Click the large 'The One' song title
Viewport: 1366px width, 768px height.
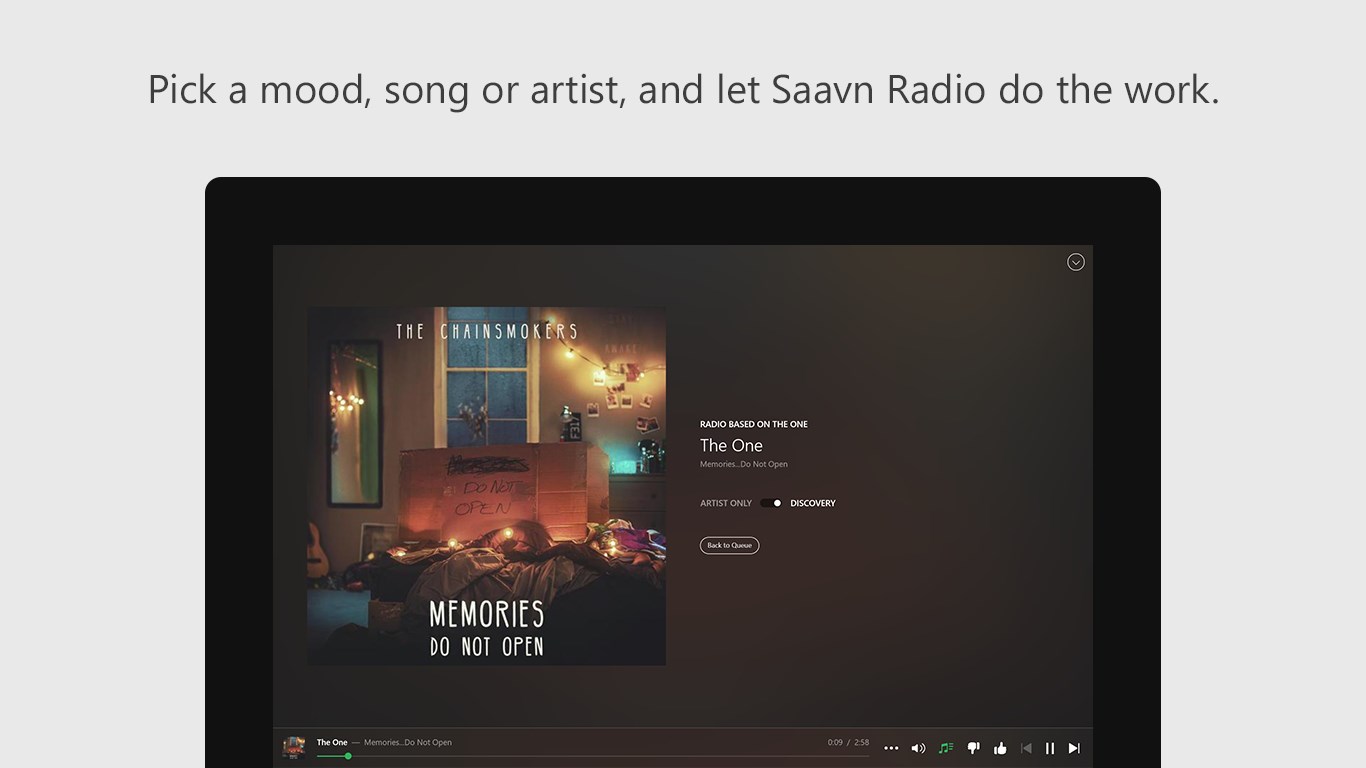pos(731,445)
